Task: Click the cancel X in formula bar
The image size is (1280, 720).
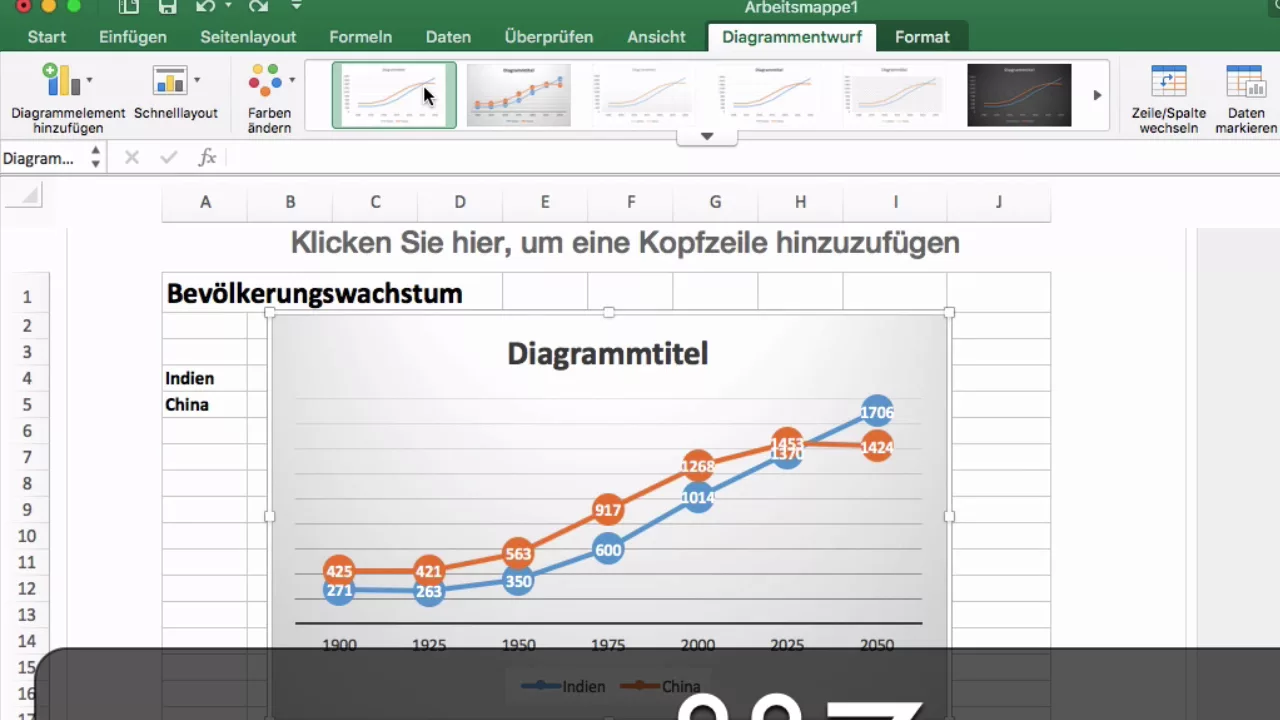Action: click(x=131, y=158)
